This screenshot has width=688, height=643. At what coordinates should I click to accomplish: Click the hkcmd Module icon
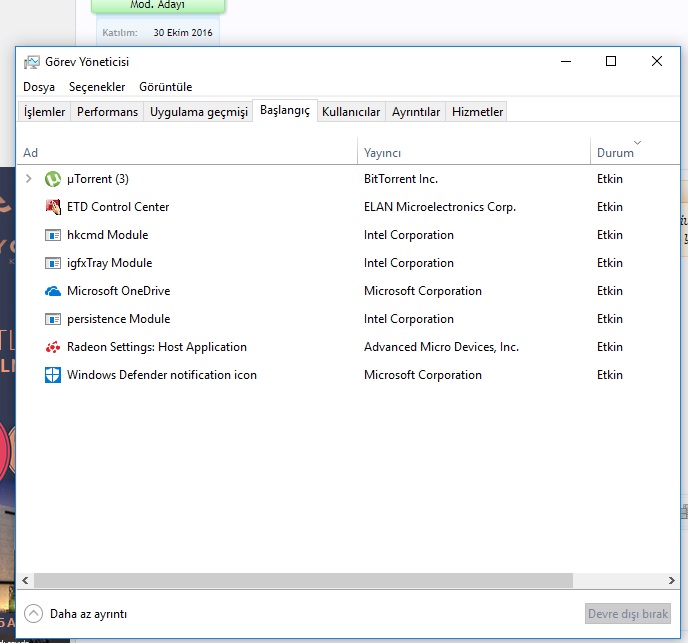point(53,235)
